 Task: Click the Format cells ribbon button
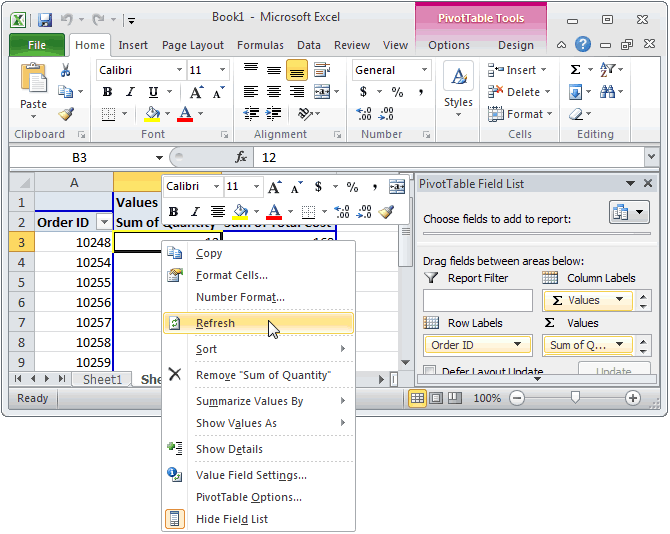(x=520, y=114)
